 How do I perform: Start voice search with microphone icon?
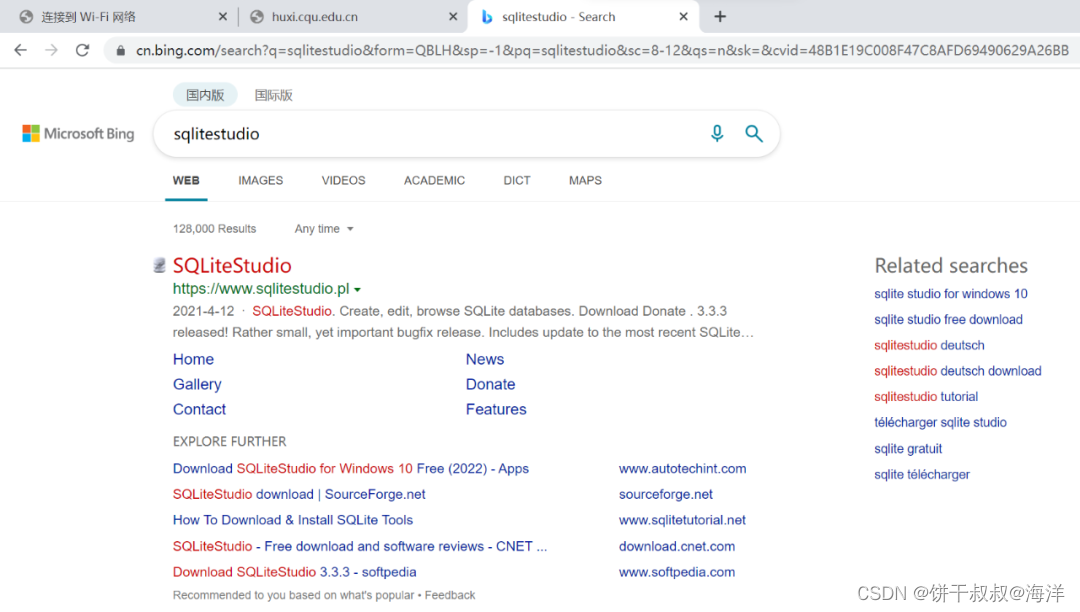717,134
